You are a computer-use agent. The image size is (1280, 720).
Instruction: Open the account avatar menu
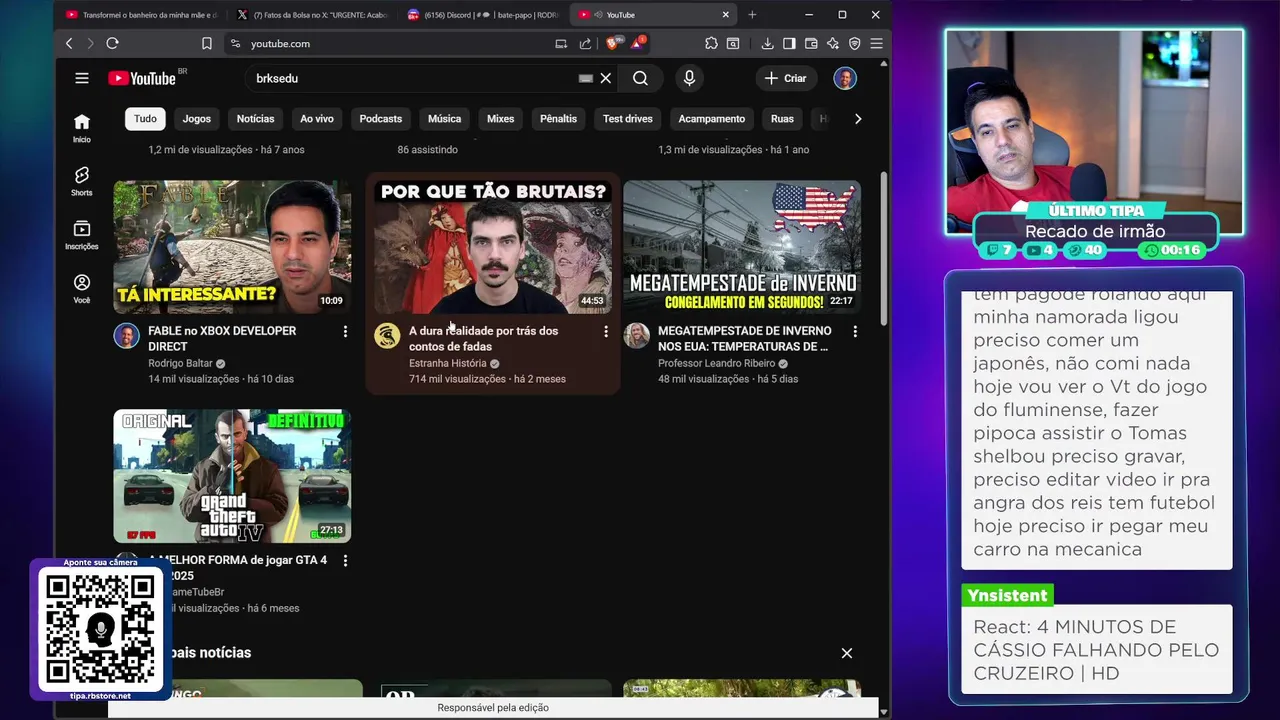coord(845,78)
